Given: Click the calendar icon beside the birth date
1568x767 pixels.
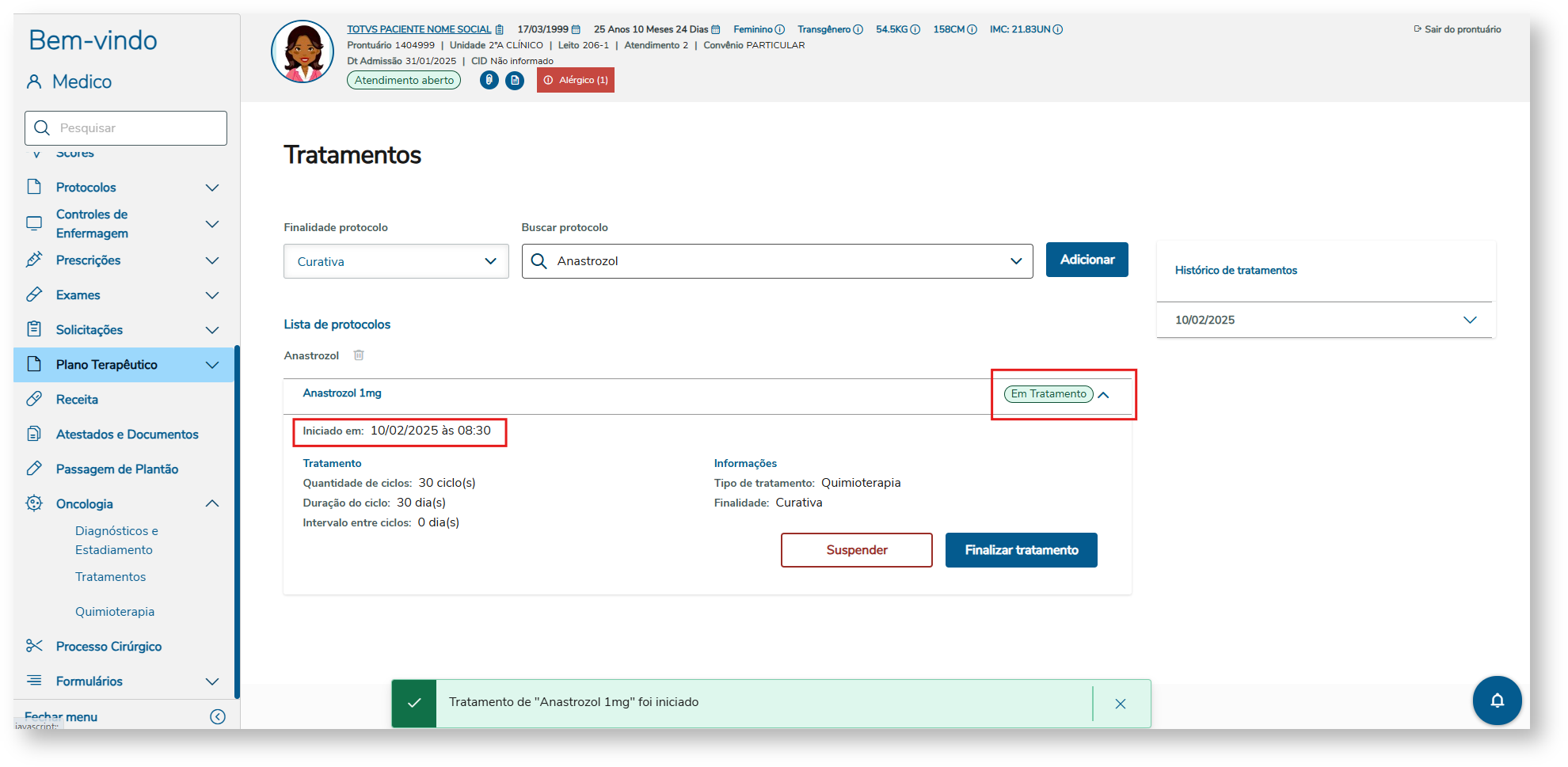Looking at the screenshot, I should click(x=576, y=29).
